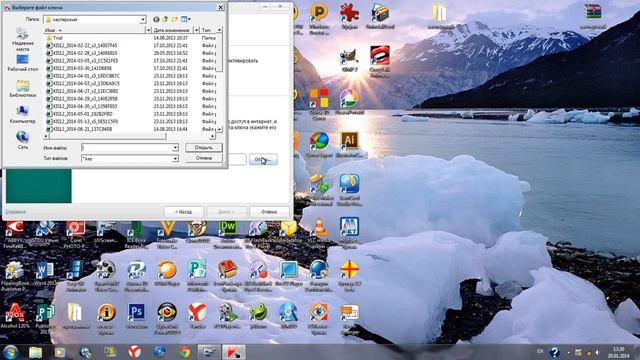Select the GIMP 2 desktop shortcut
The width and height of the screenshot is (640, 360).
349,61
